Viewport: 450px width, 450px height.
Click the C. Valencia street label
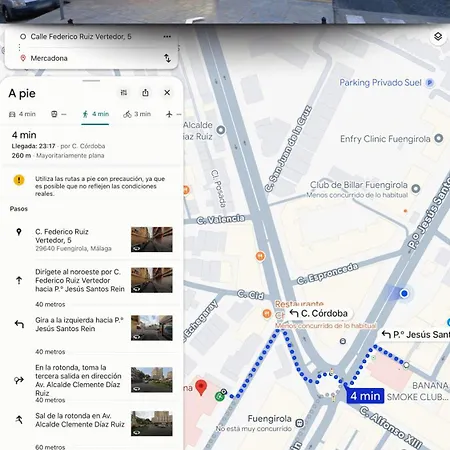coord(221,219)
